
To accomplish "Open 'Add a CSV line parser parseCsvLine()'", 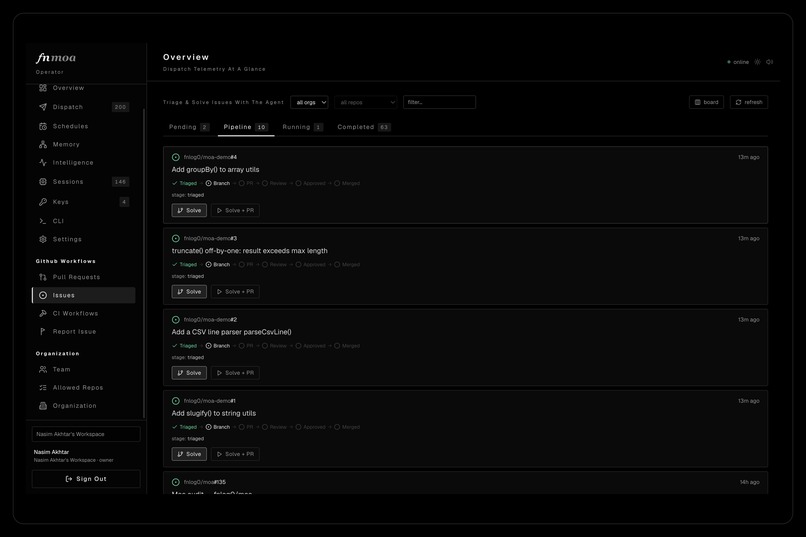I will [231, 332].
